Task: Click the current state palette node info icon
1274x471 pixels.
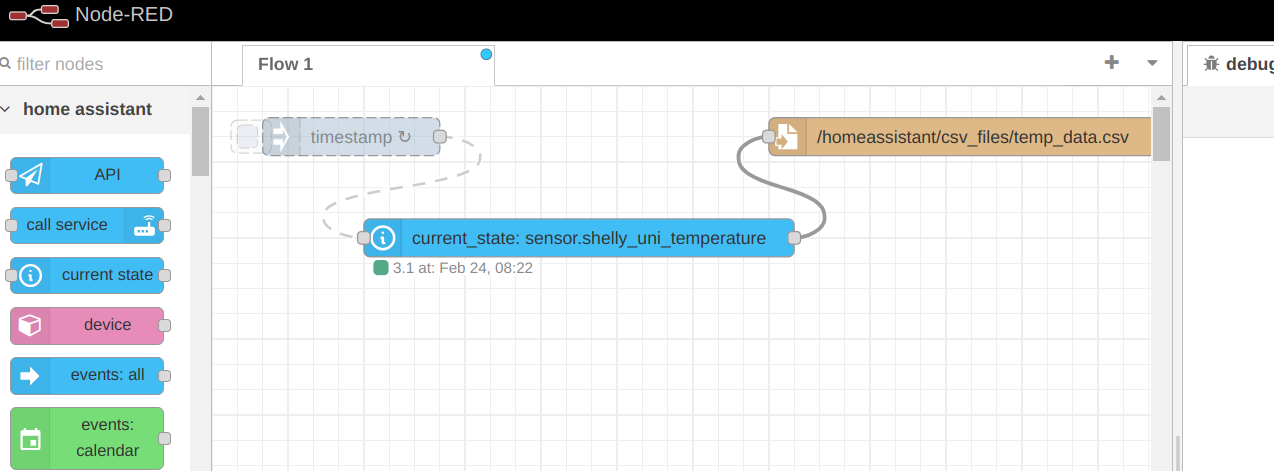Action: click(31, 275)
